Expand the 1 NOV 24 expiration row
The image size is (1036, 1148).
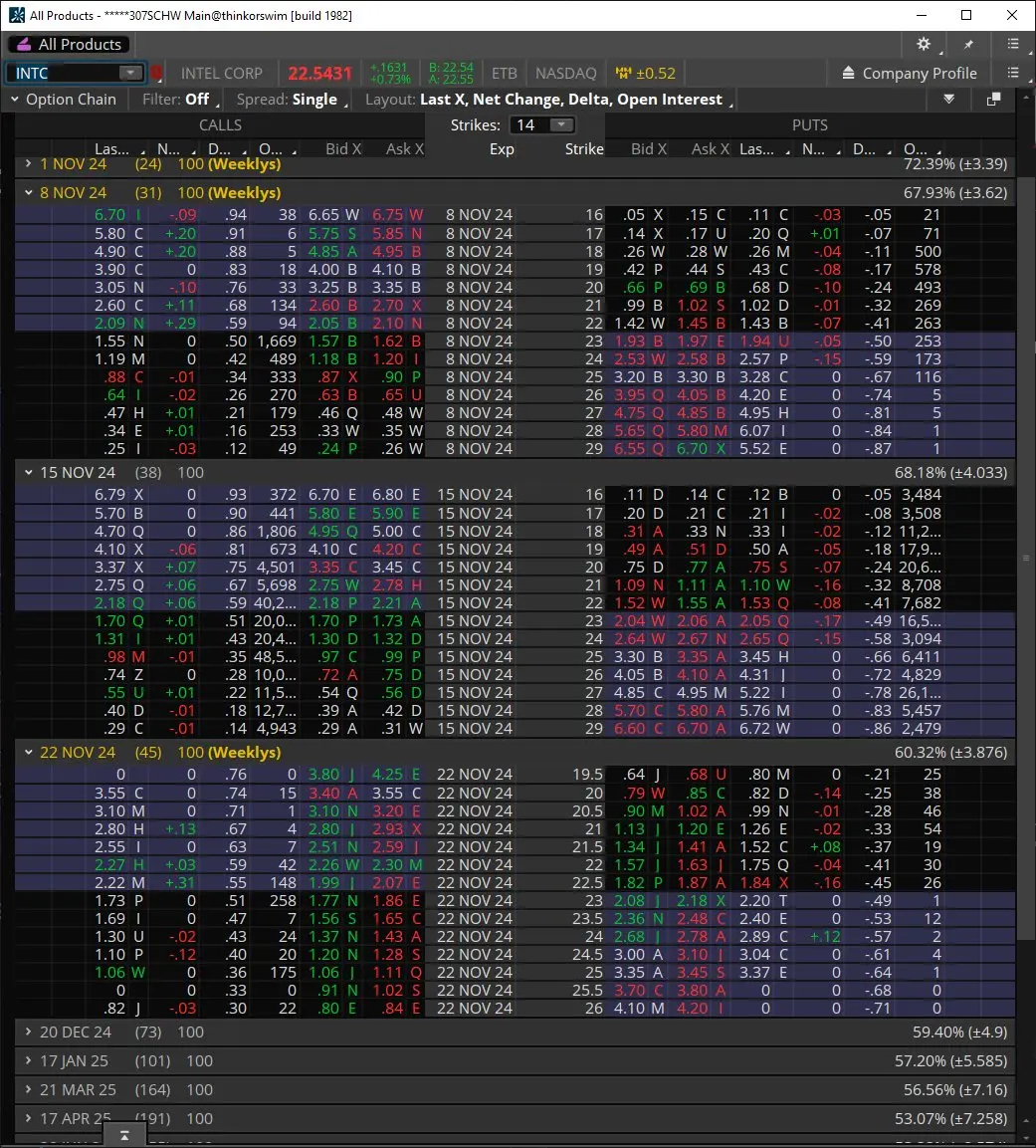coord(28,163)
